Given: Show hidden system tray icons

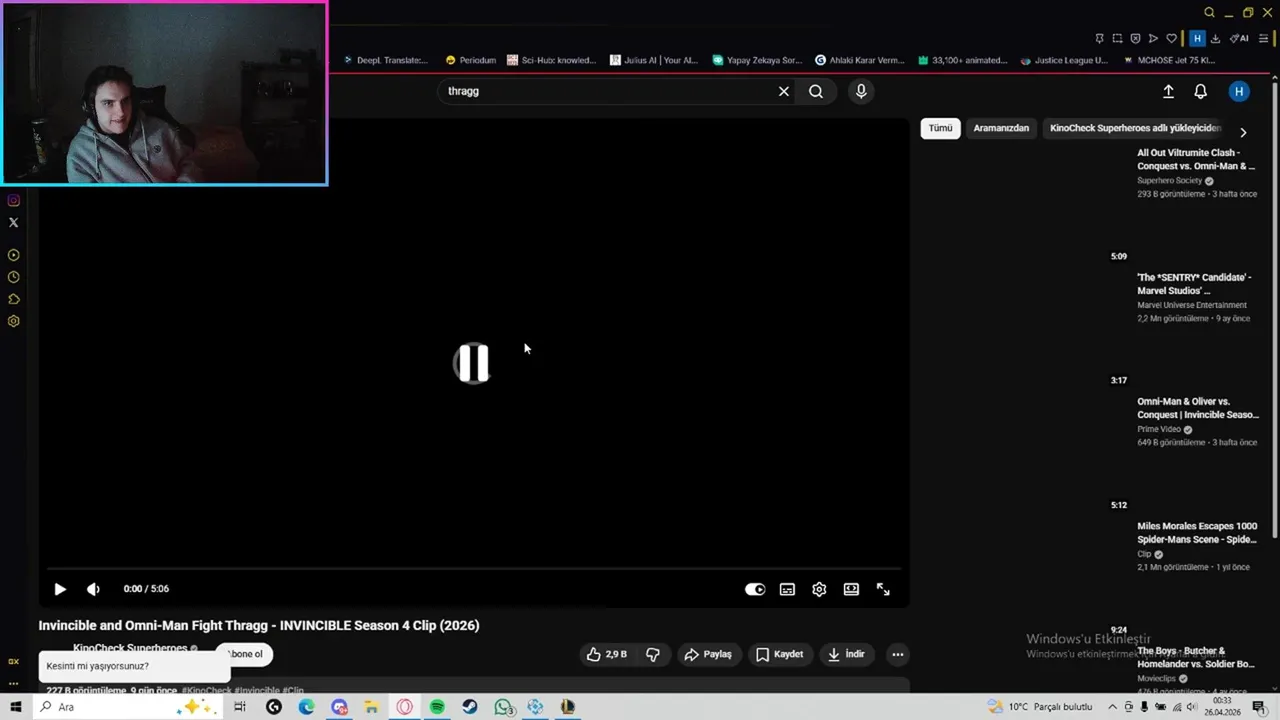Looking at the screenshot, I should tap(1112, 707).
